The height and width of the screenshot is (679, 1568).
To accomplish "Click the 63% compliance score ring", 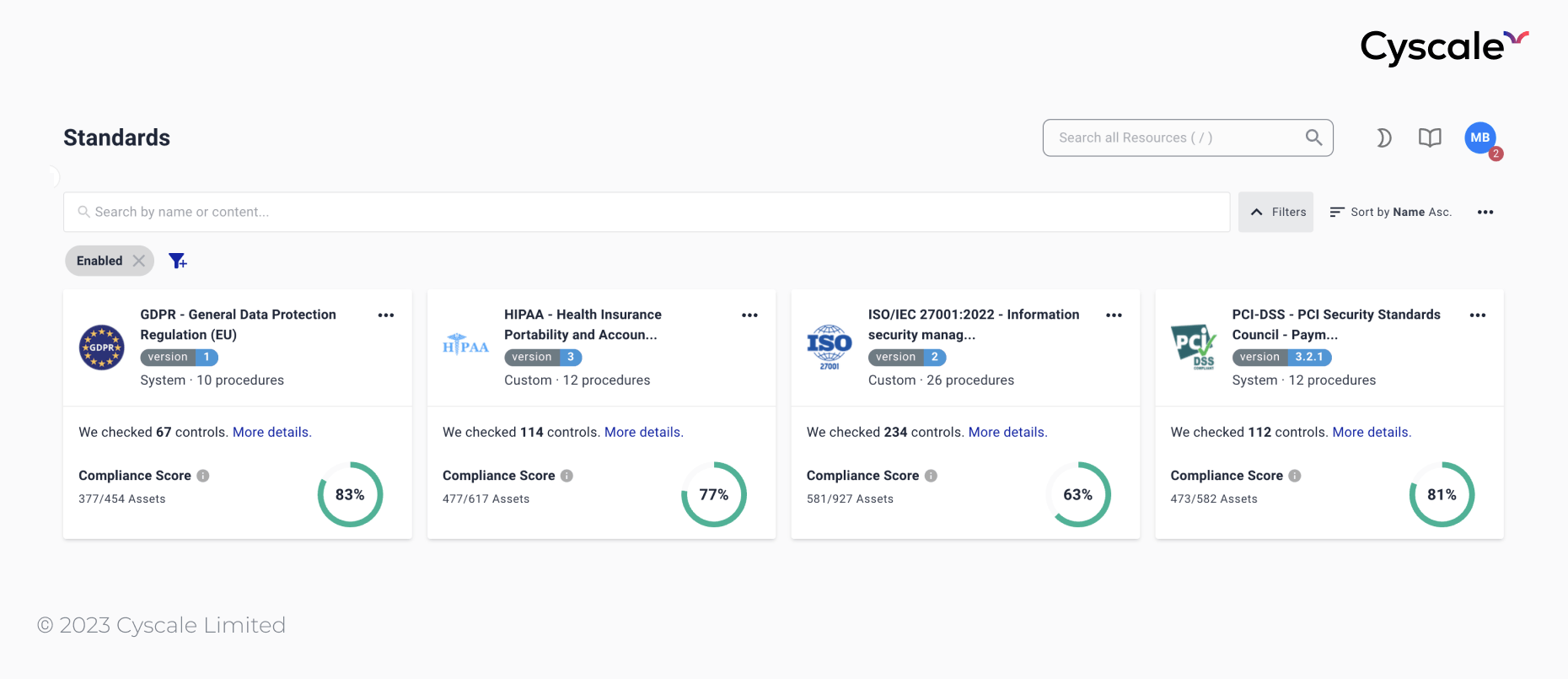I will click(x=1078, y=494).
